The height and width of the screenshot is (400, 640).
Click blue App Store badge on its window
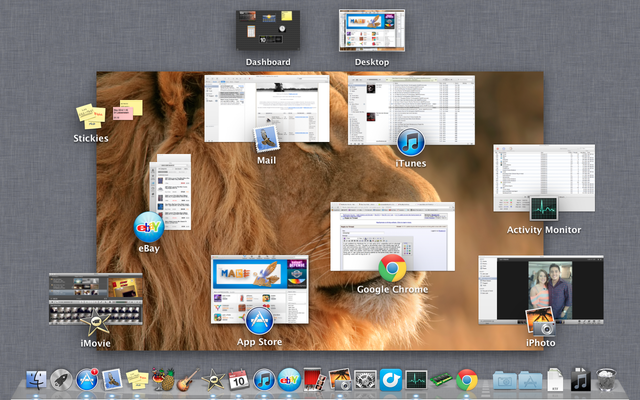(x=259, y=321)
